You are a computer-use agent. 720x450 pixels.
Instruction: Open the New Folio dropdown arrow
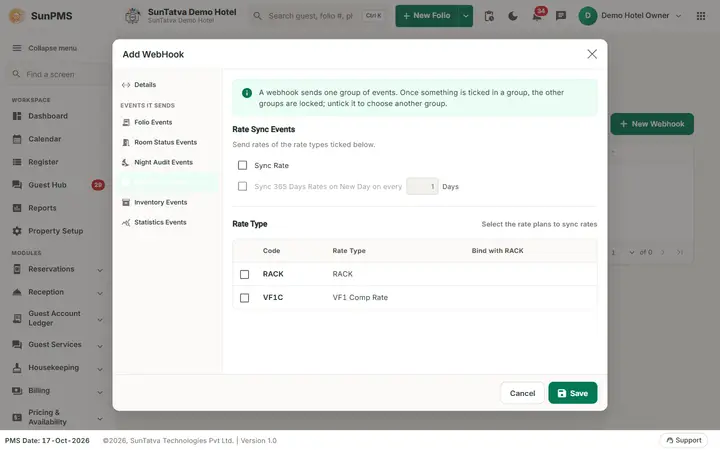(466, 16)
